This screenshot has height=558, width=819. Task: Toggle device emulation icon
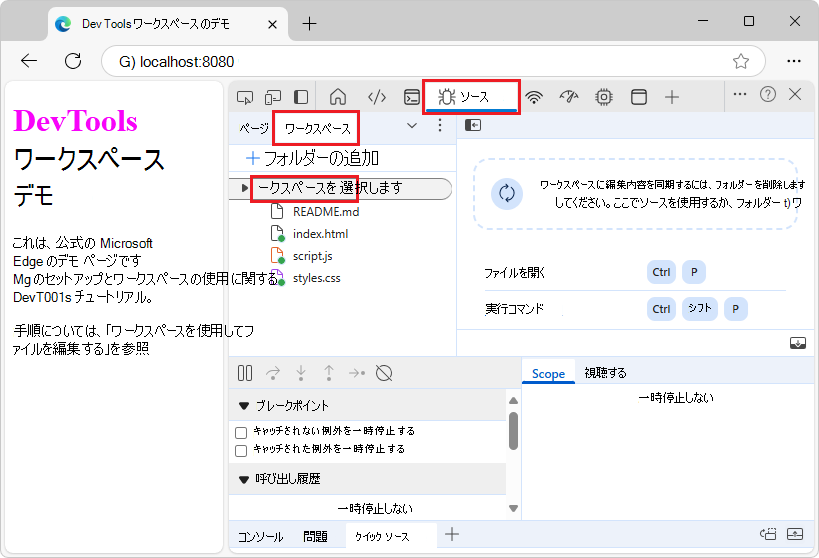click(x=273, y=97)
